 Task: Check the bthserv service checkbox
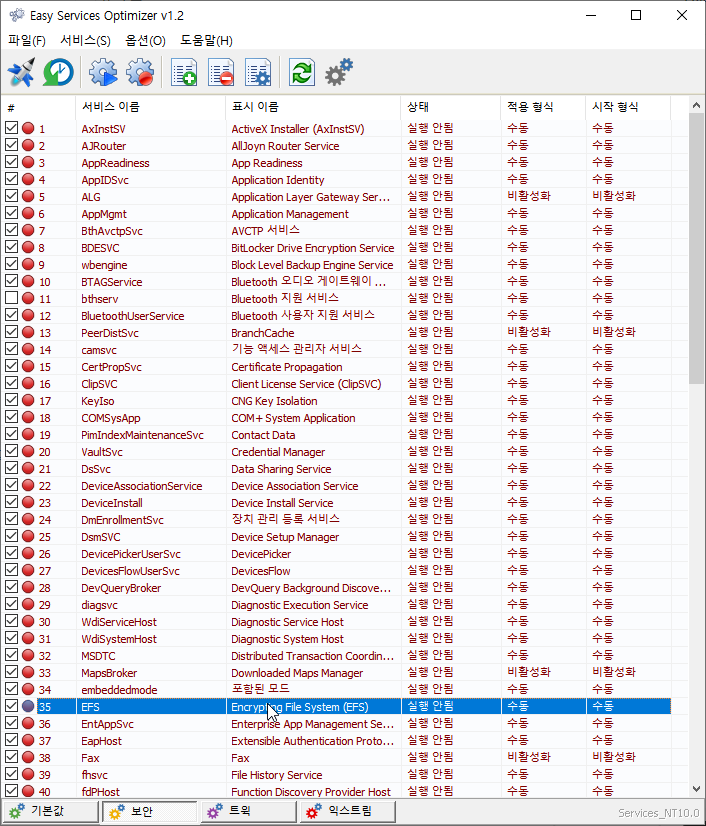pyautogui.click(x=12, y=298)
